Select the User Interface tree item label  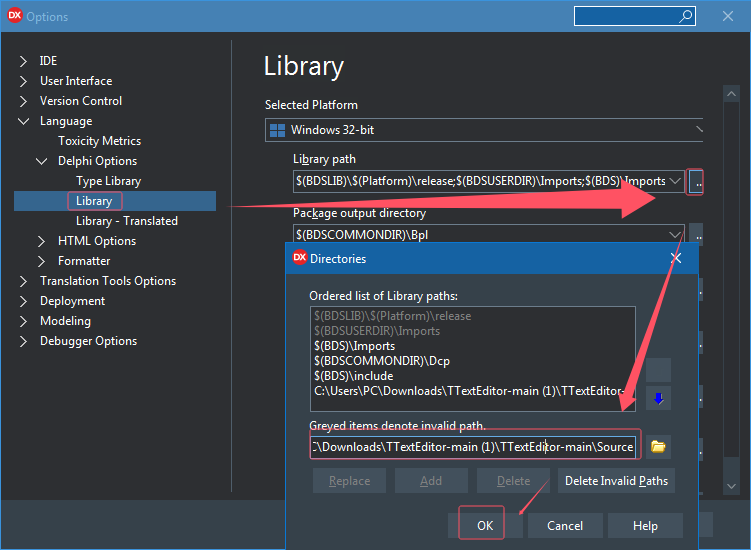[x=76, y=81]
